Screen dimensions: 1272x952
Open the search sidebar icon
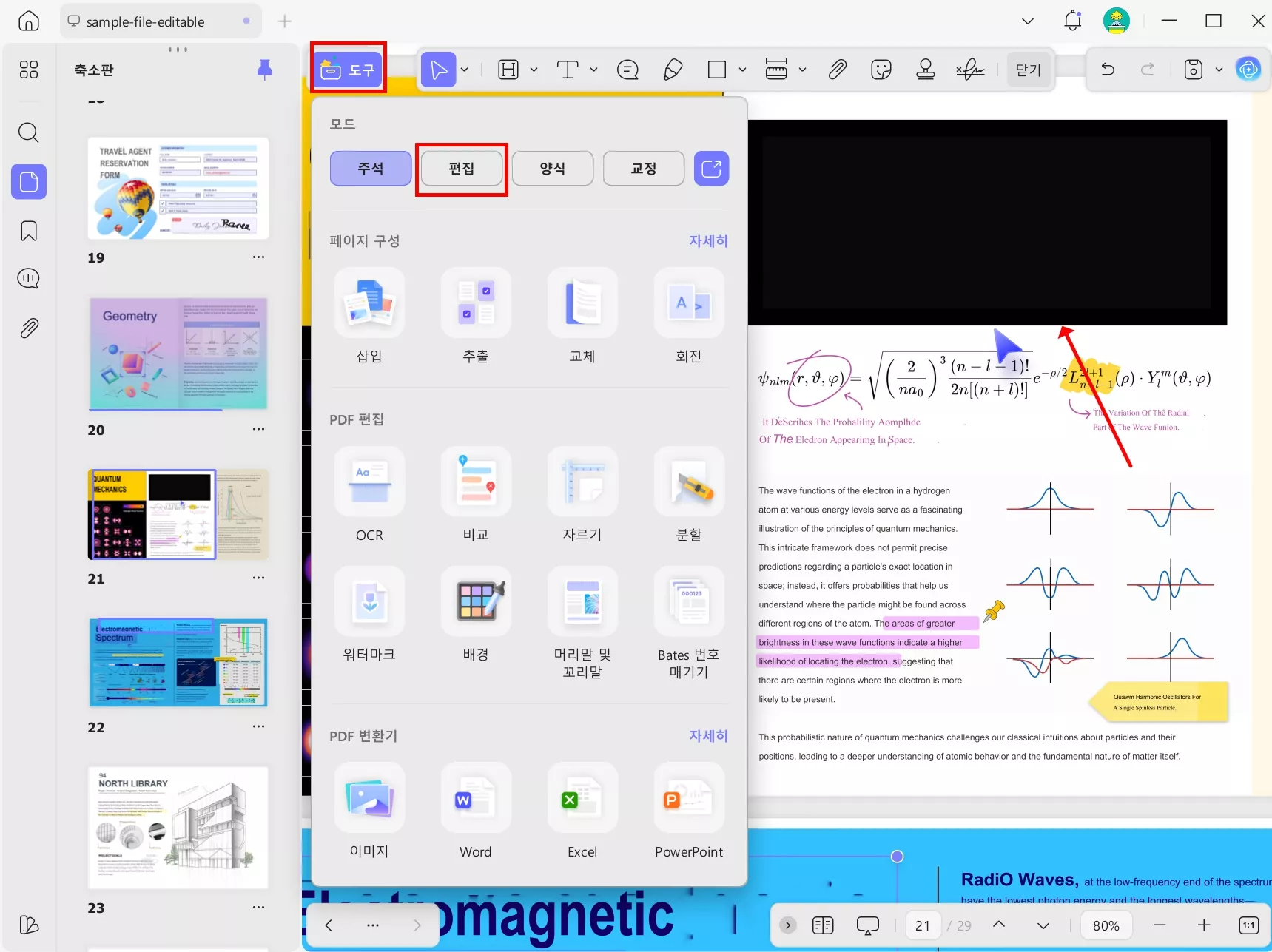coord(28,132)
